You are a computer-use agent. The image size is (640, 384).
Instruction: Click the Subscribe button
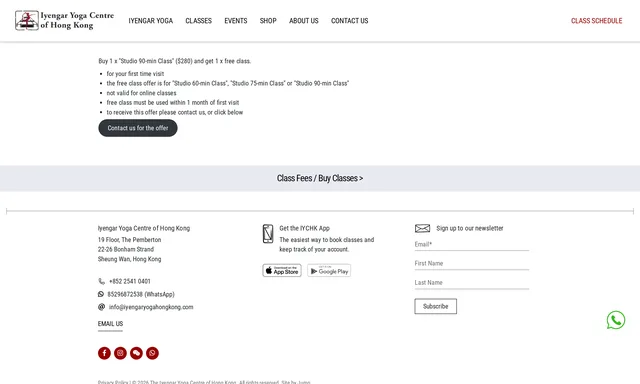(436, 306)
